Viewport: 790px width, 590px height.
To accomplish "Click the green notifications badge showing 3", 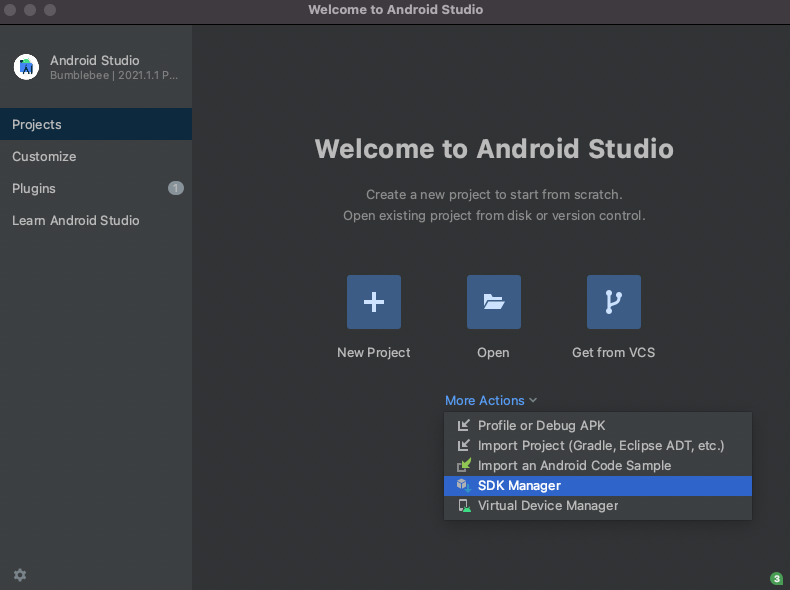I will pos(776,578).
